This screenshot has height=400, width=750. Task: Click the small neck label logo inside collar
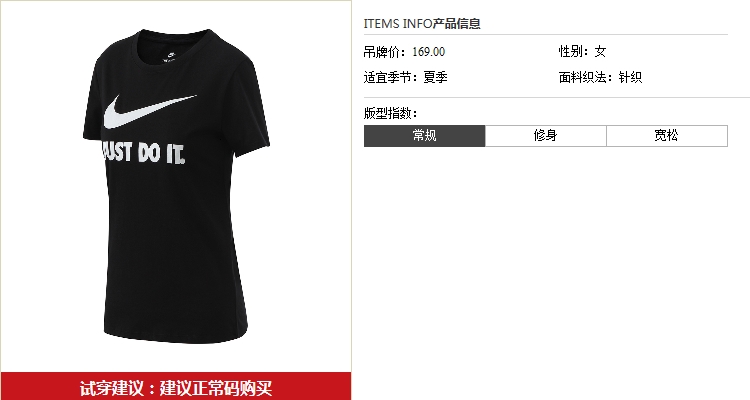(169, 56)
